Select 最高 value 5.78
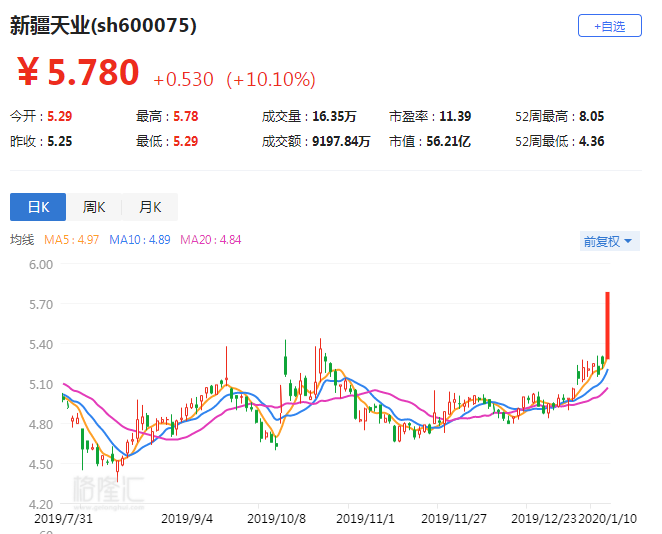 coord(186,116)
